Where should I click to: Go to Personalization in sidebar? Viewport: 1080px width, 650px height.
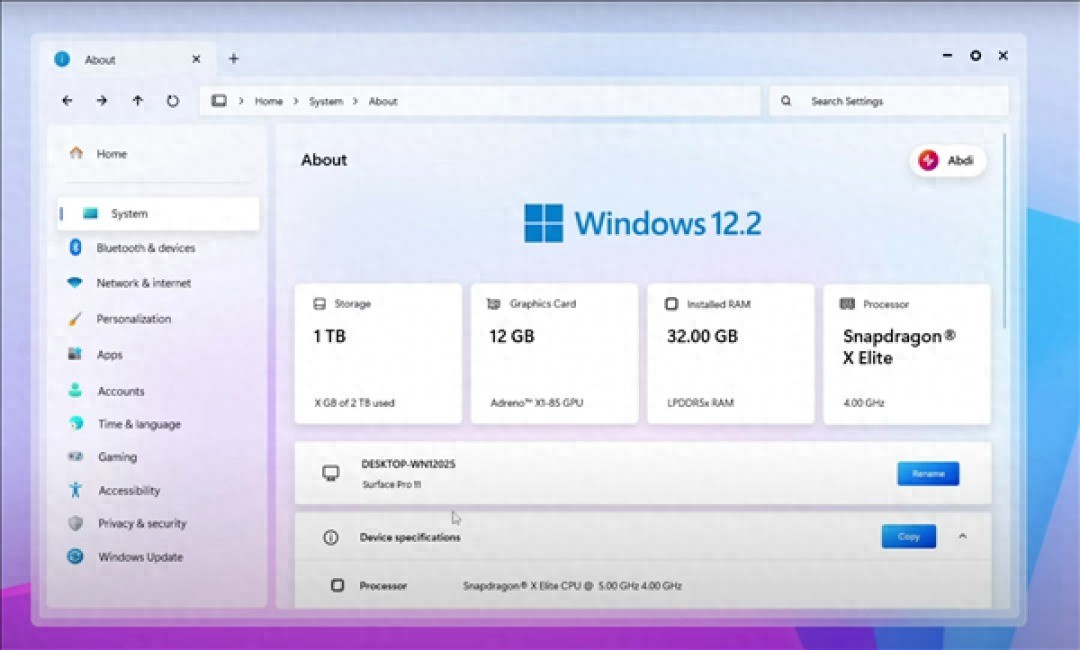point(133,319)
